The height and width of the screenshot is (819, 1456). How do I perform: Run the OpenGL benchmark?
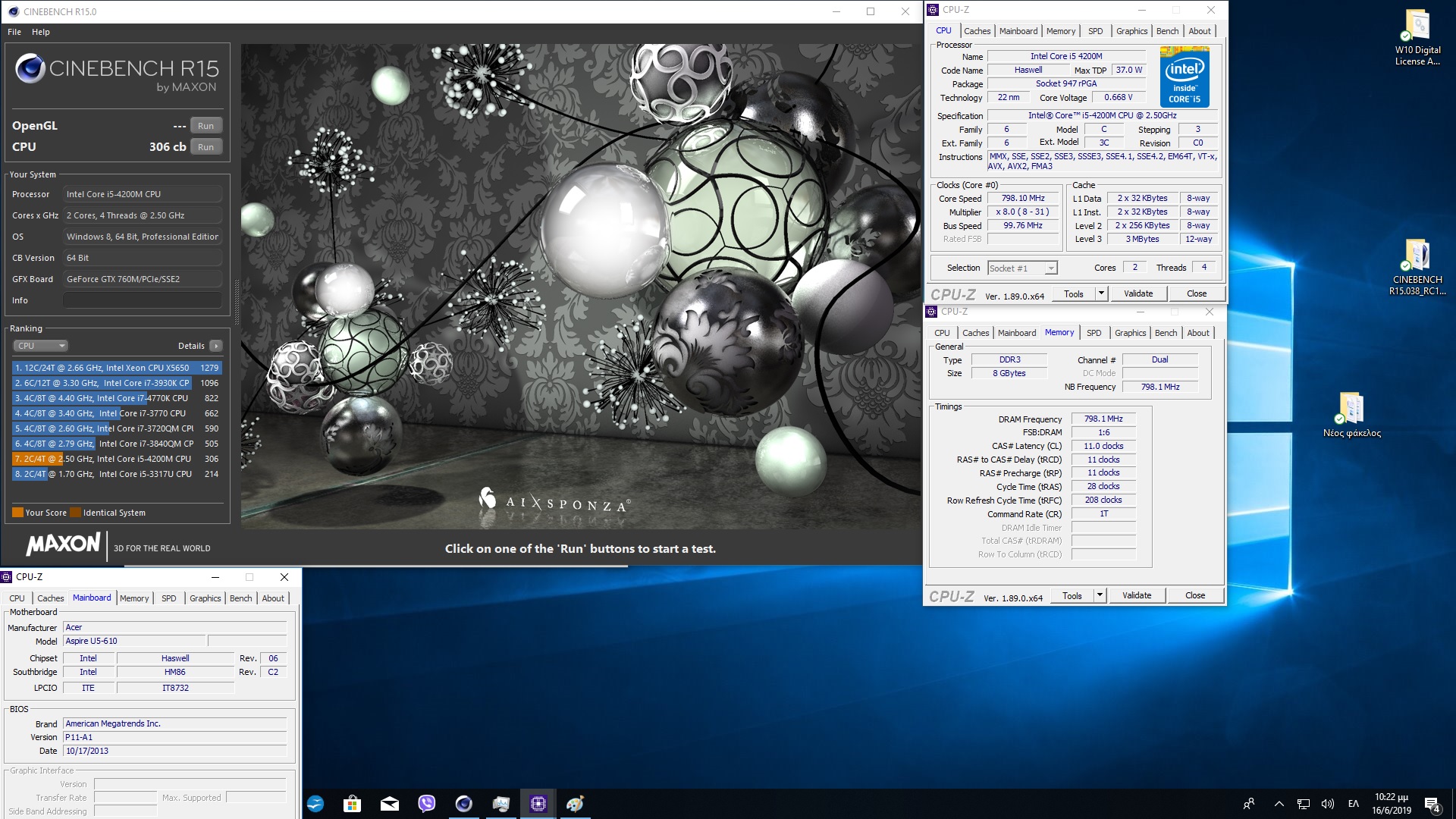[x=206, y=126]
